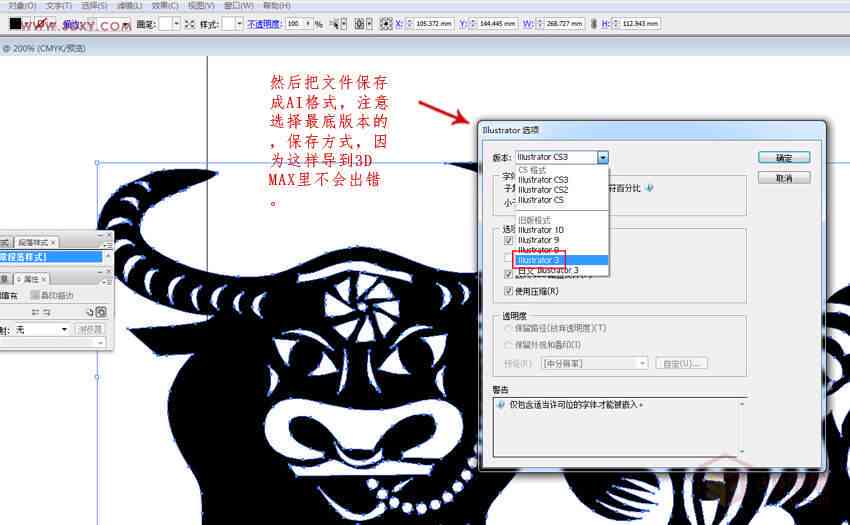Open the 版本 version dropdown arrow
This screenshot has width=850, height=525.
[x=603, y=157]
